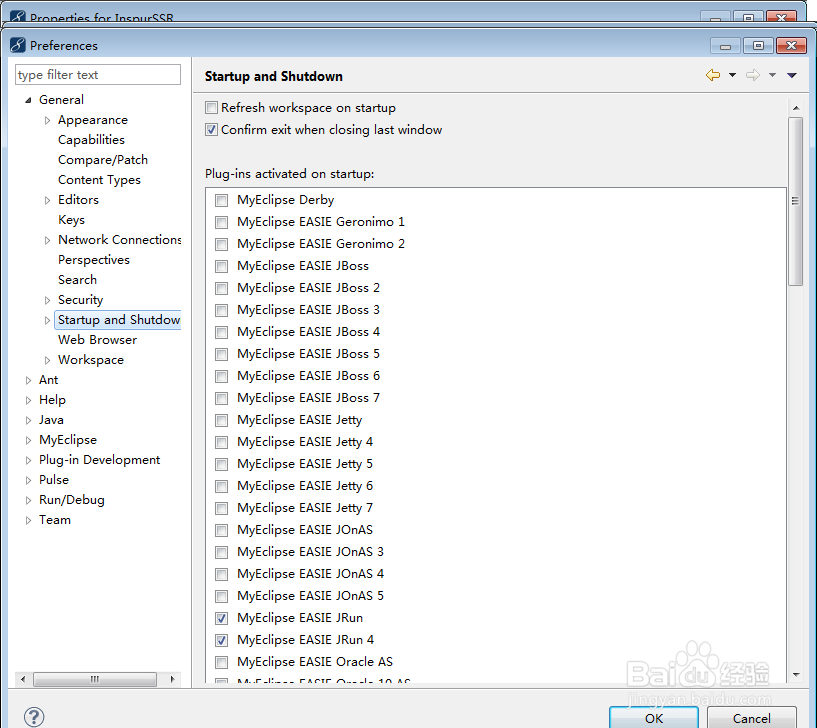This screenshot has width=817, height=728.
Task: Check MyEclipse EASIE JBoss 6
Action: 221,376
